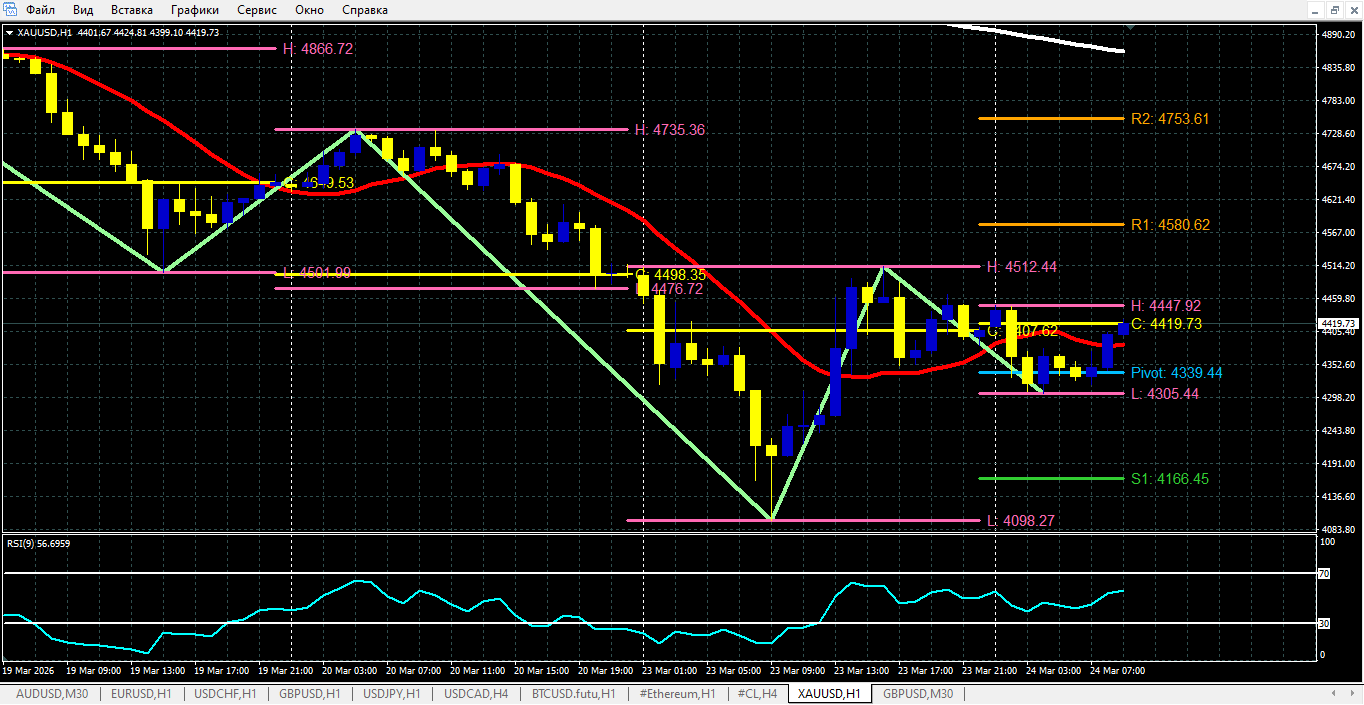Switch to GBPUSD,H1 chart tab

tap(309, 694)
